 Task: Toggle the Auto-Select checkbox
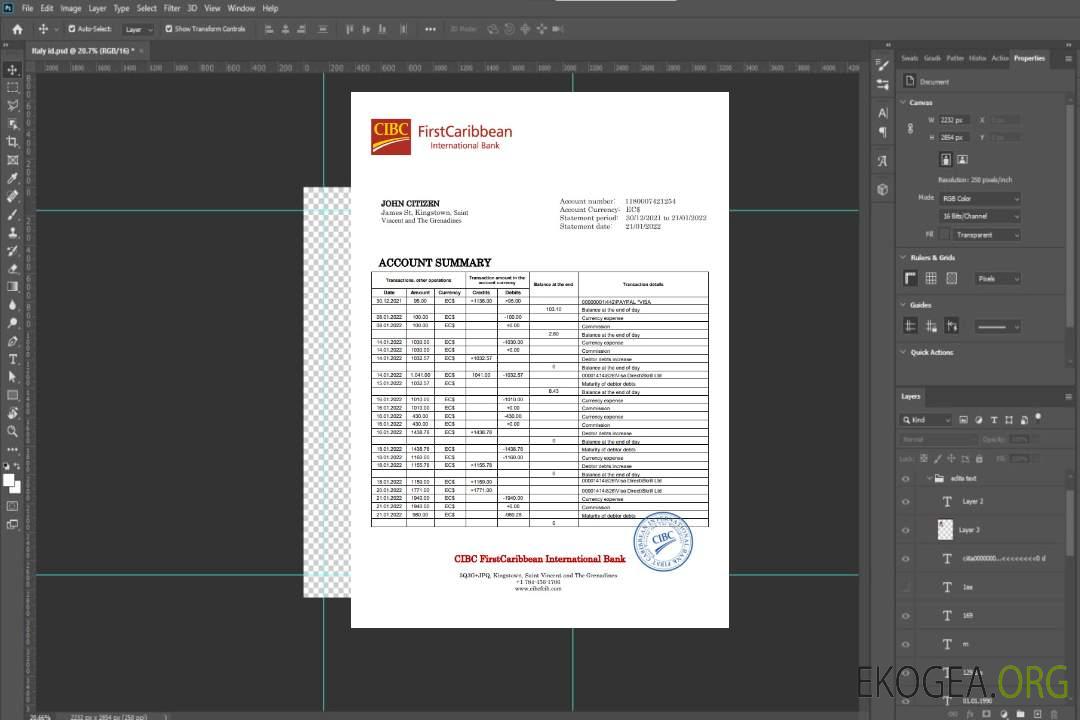[71, 29]
